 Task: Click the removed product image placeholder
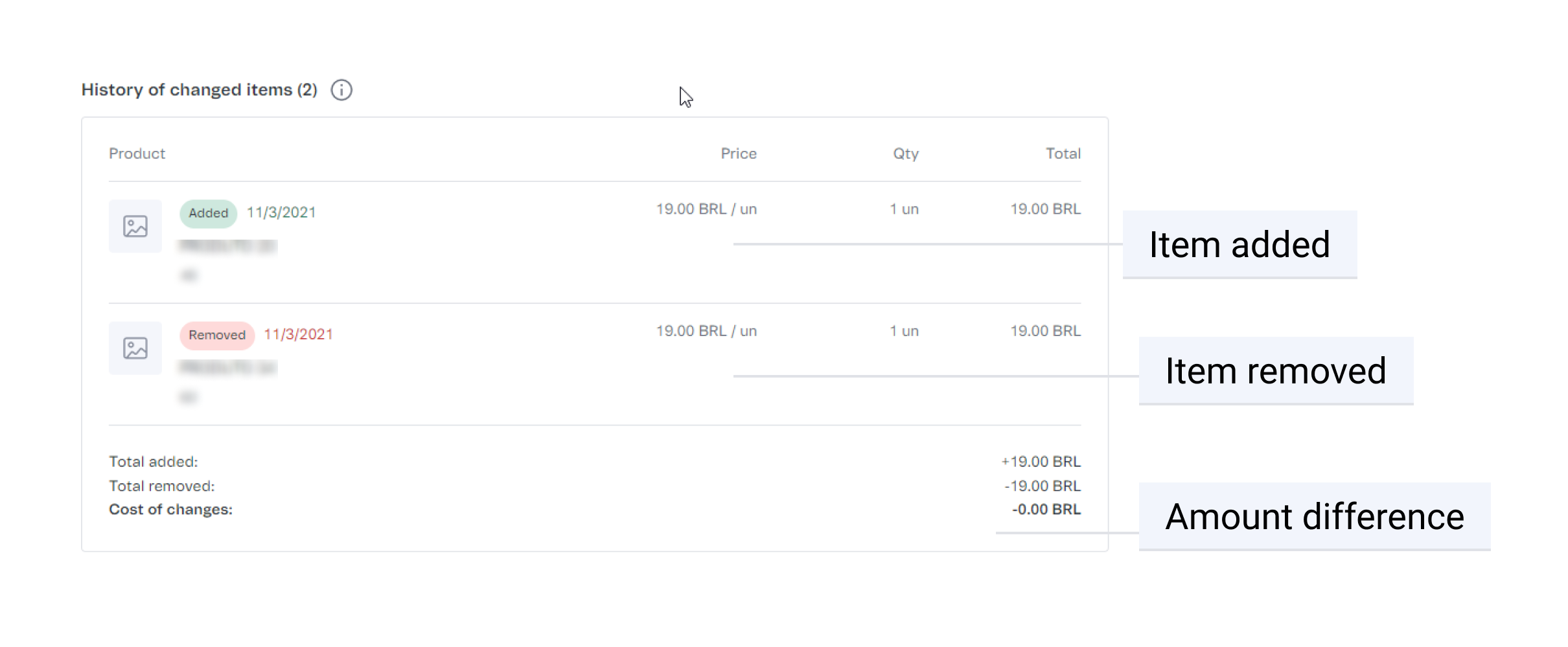(135, 348)
